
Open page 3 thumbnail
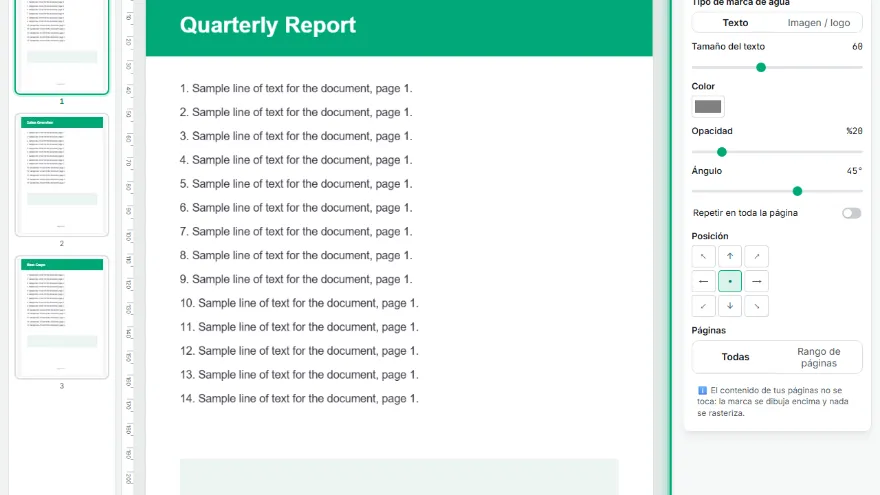pyautogui.click(x=62, y=317)
